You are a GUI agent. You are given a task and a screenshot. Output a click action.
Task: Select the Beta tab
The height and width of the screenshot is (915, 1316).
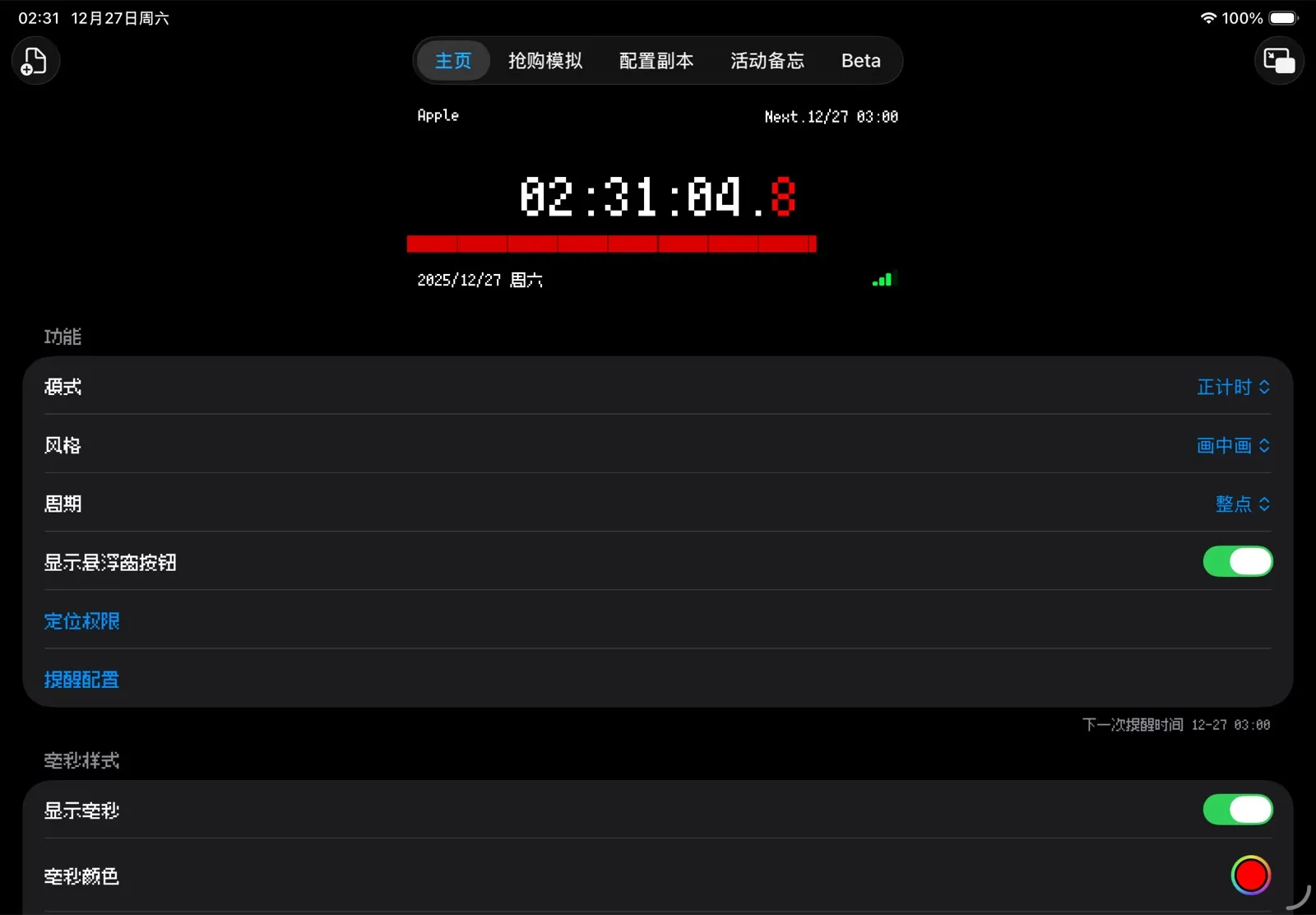tap(861, 61)
